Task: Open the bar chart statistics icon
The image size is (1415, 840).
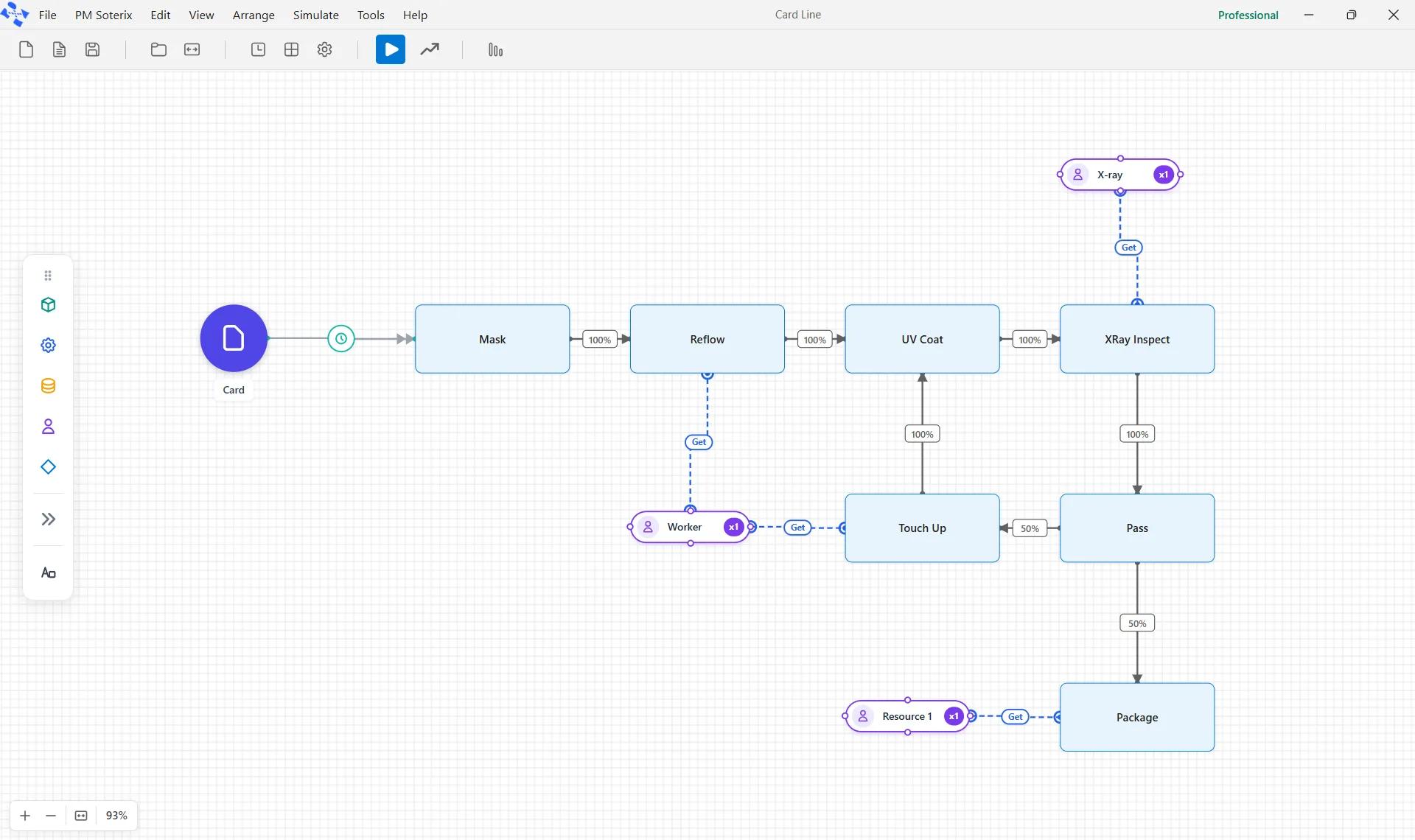Action: tap(495, 49)
